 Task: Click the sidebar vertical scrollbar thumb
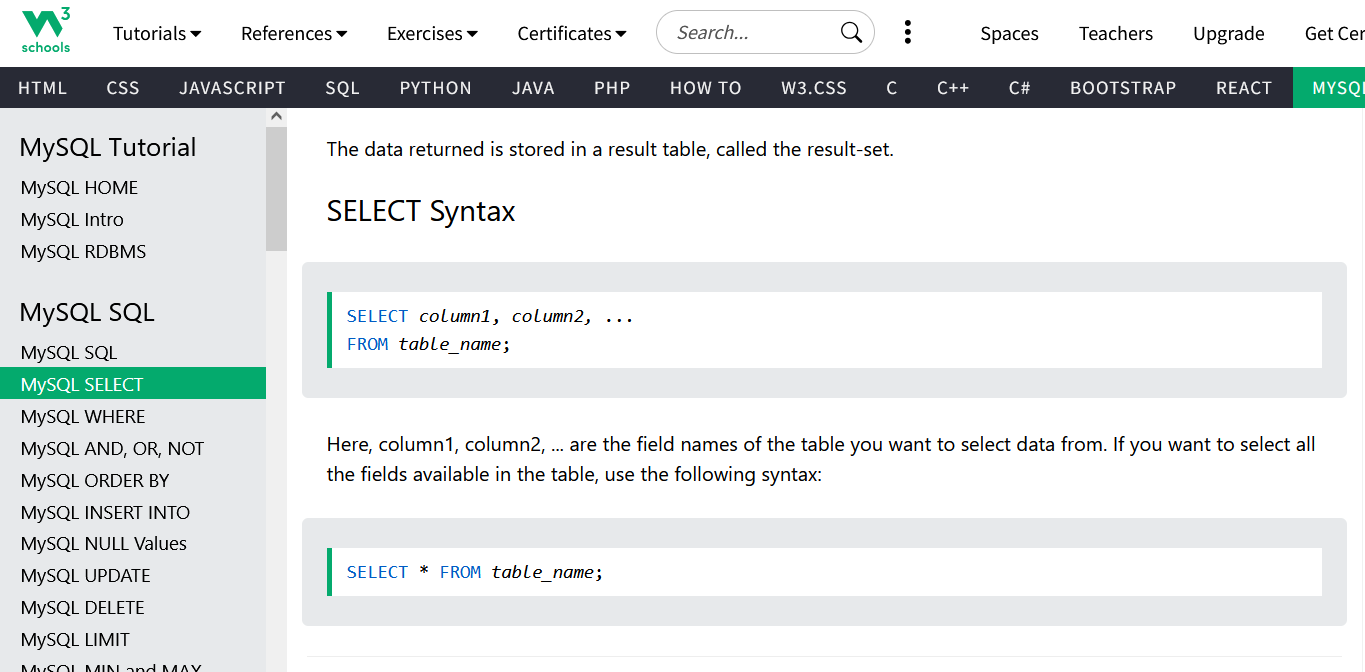[276, 188]
